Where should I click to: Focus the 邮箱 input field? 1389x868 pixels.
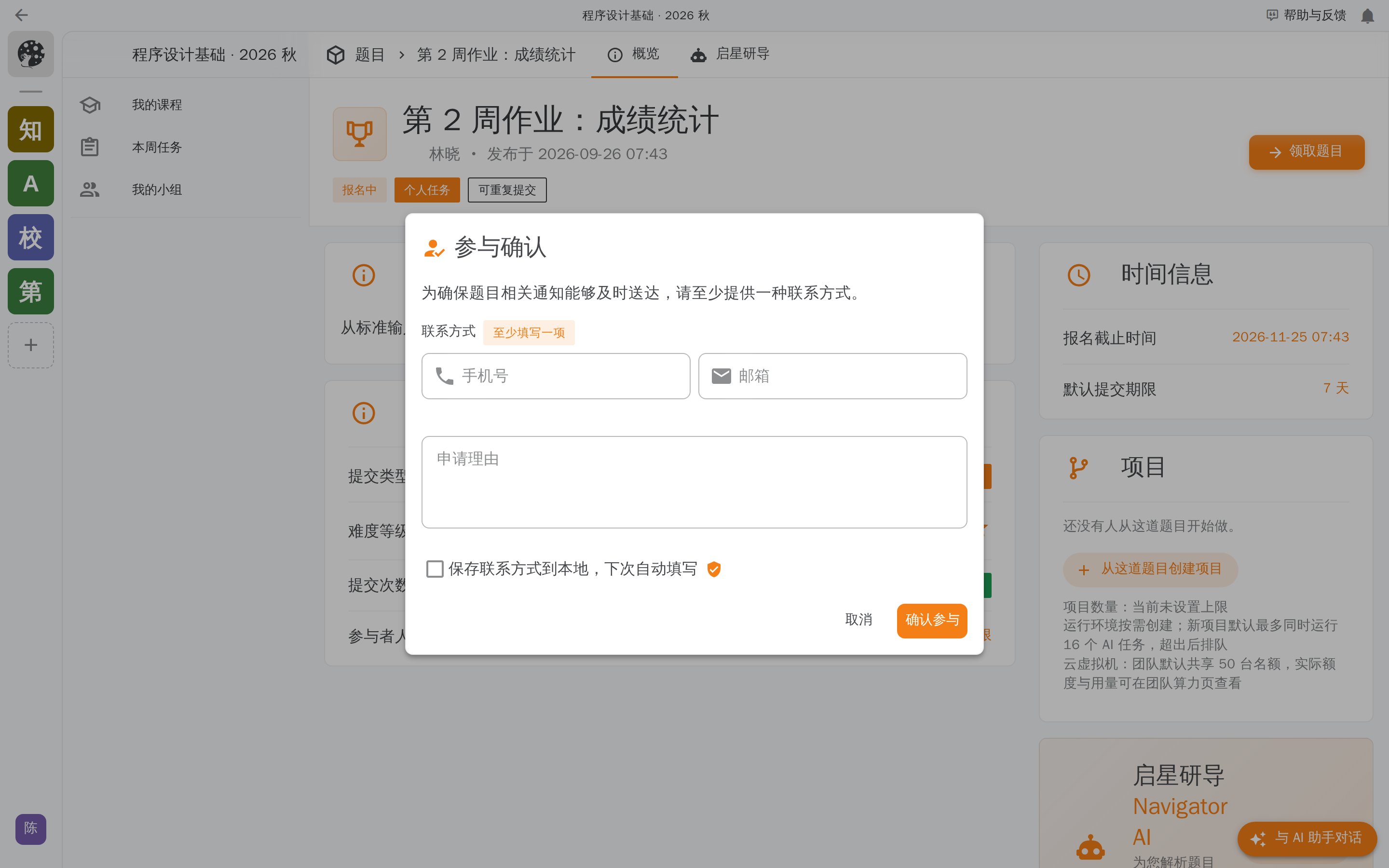(832, 376)
